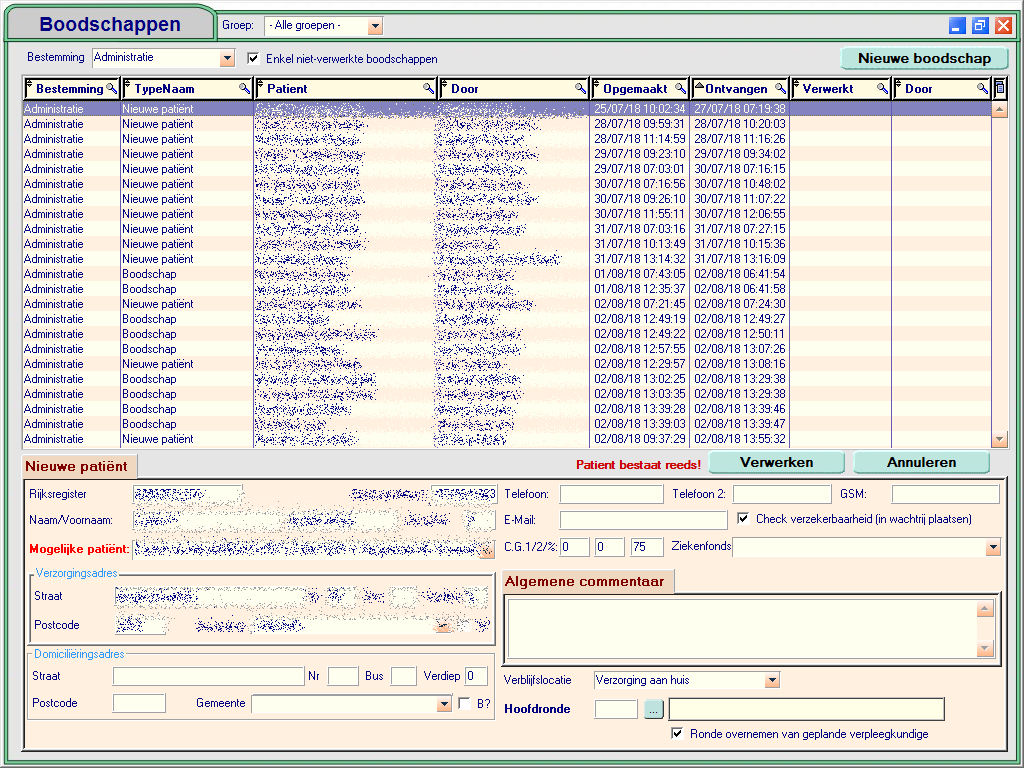
Task: Click search icon in Patient column header
Action: tap(428, 89)
